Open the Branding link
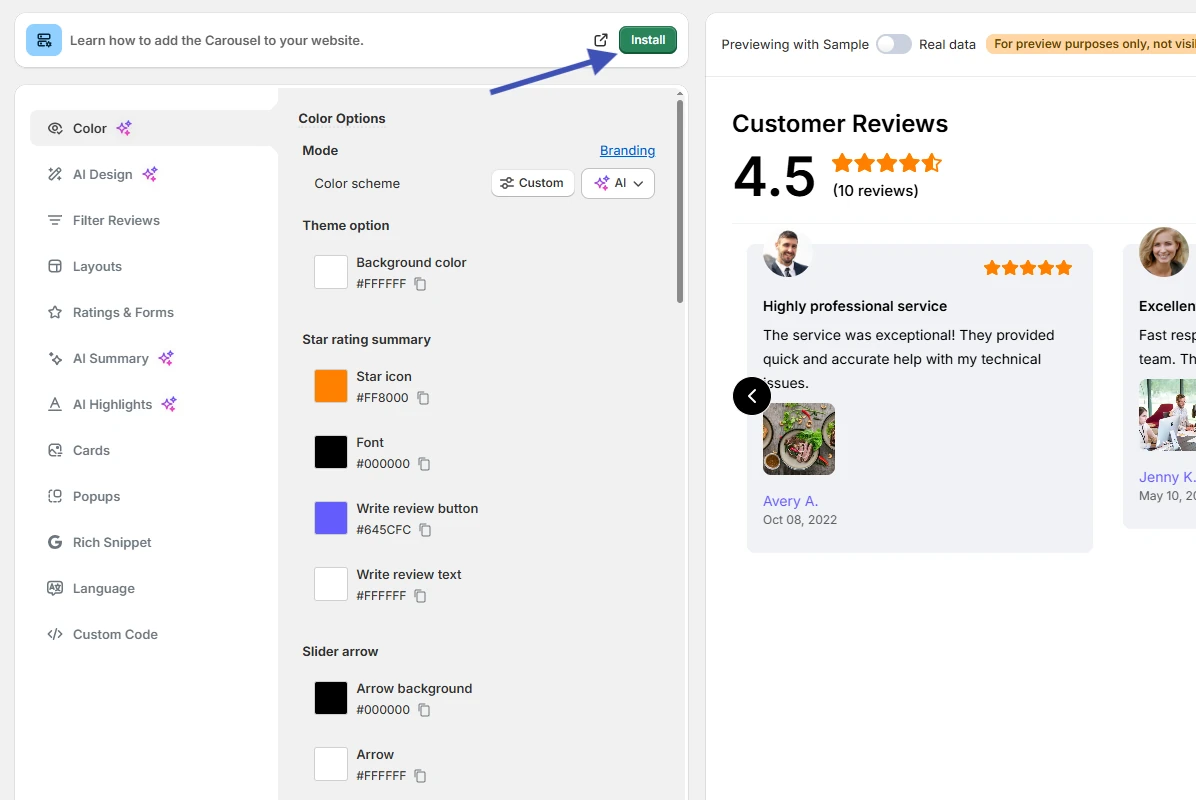The height and width of the screenshot is (800, 1196). pos(627,150)
